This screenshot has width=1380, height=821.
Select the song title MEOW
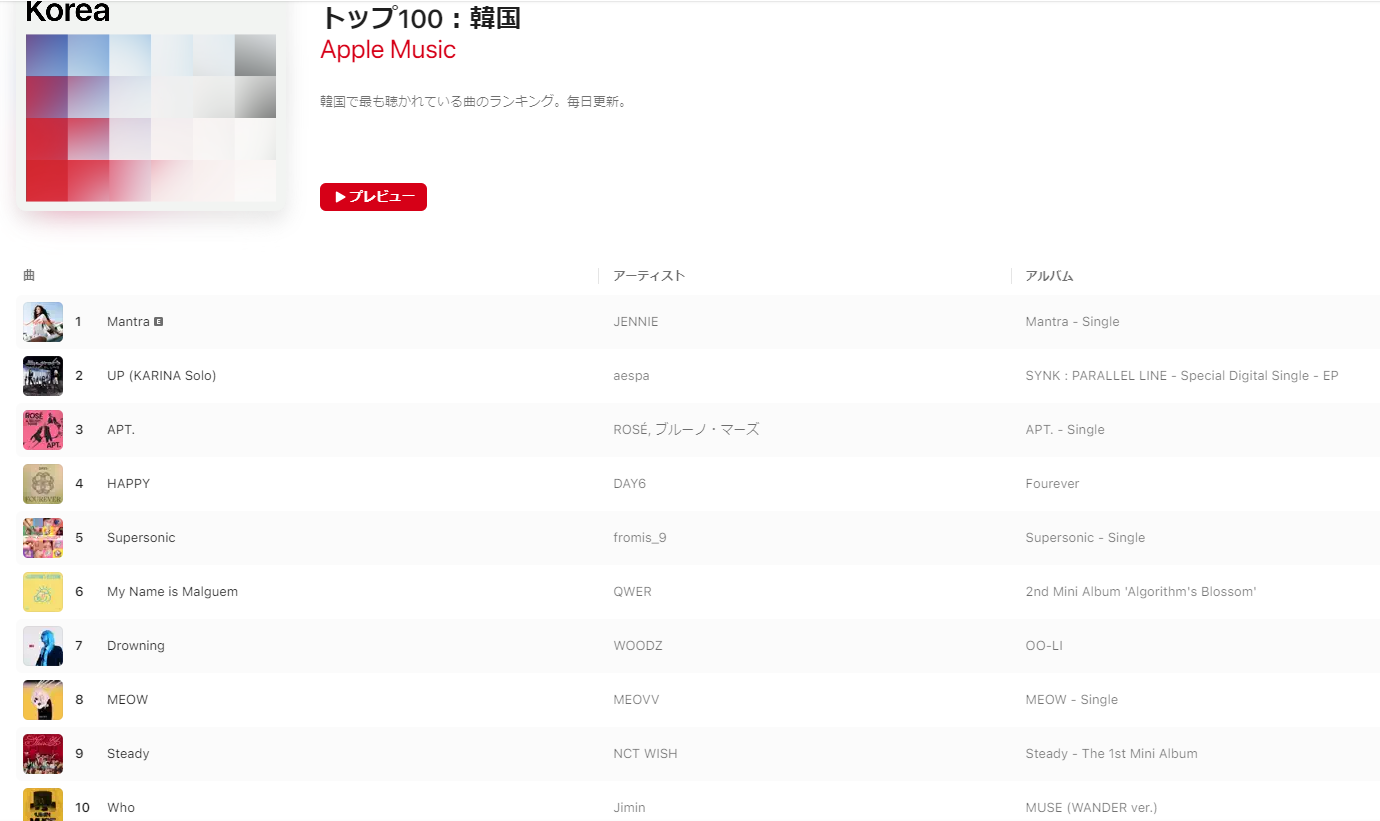click(x=127, y=700)
